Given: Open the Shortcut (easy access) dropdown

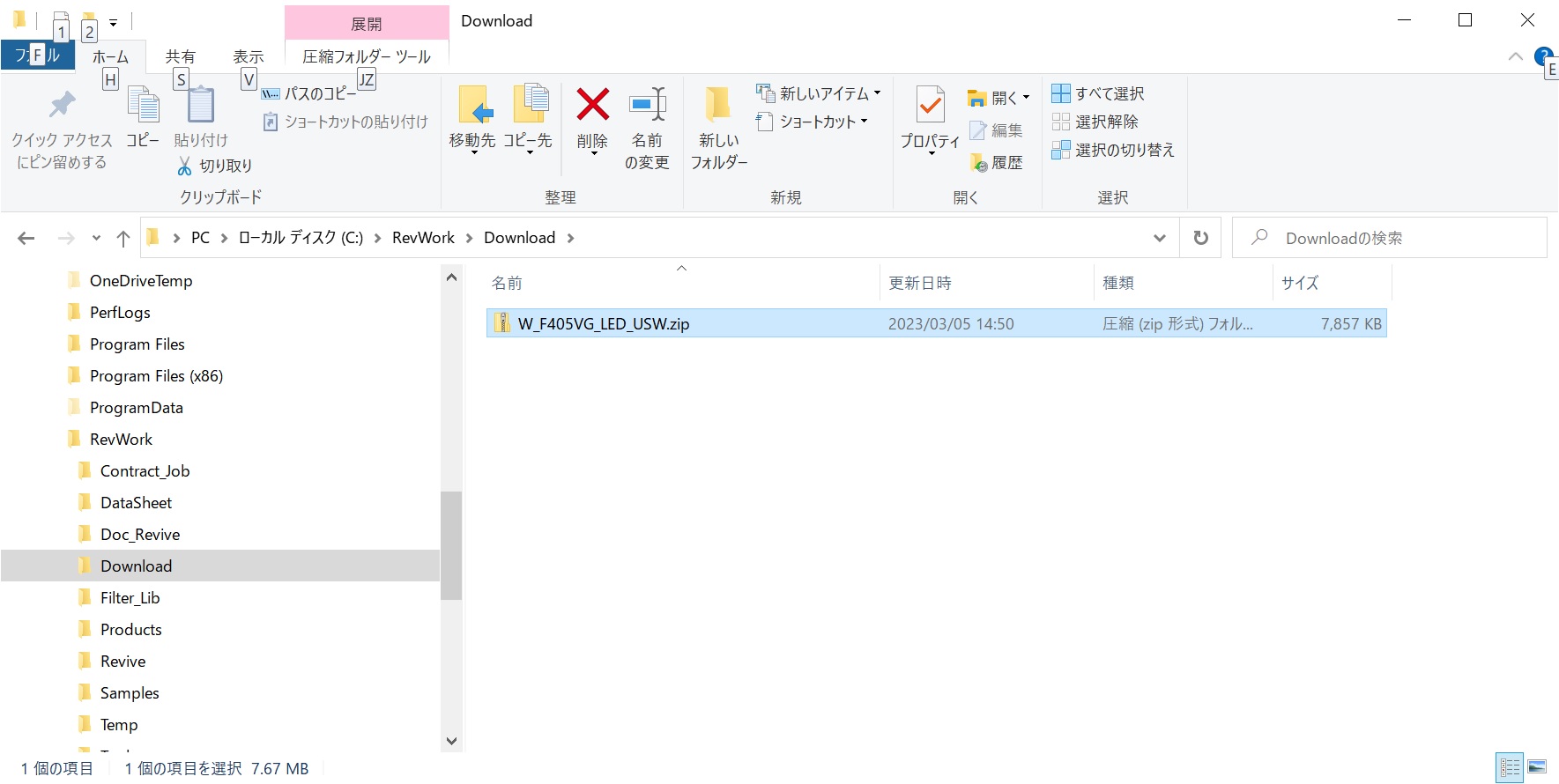Looking at the screenshot, I should click(x=813, y=122).
